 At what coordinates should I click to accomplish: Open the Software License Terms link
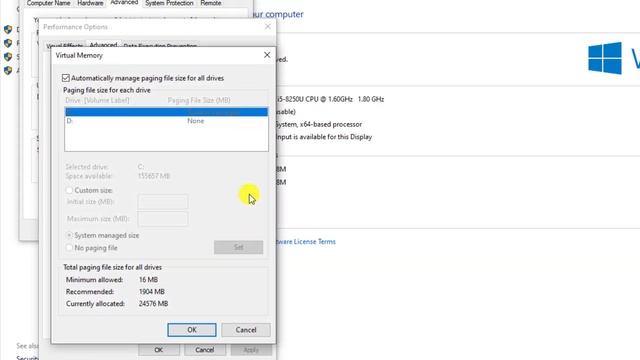coord(305,242)
